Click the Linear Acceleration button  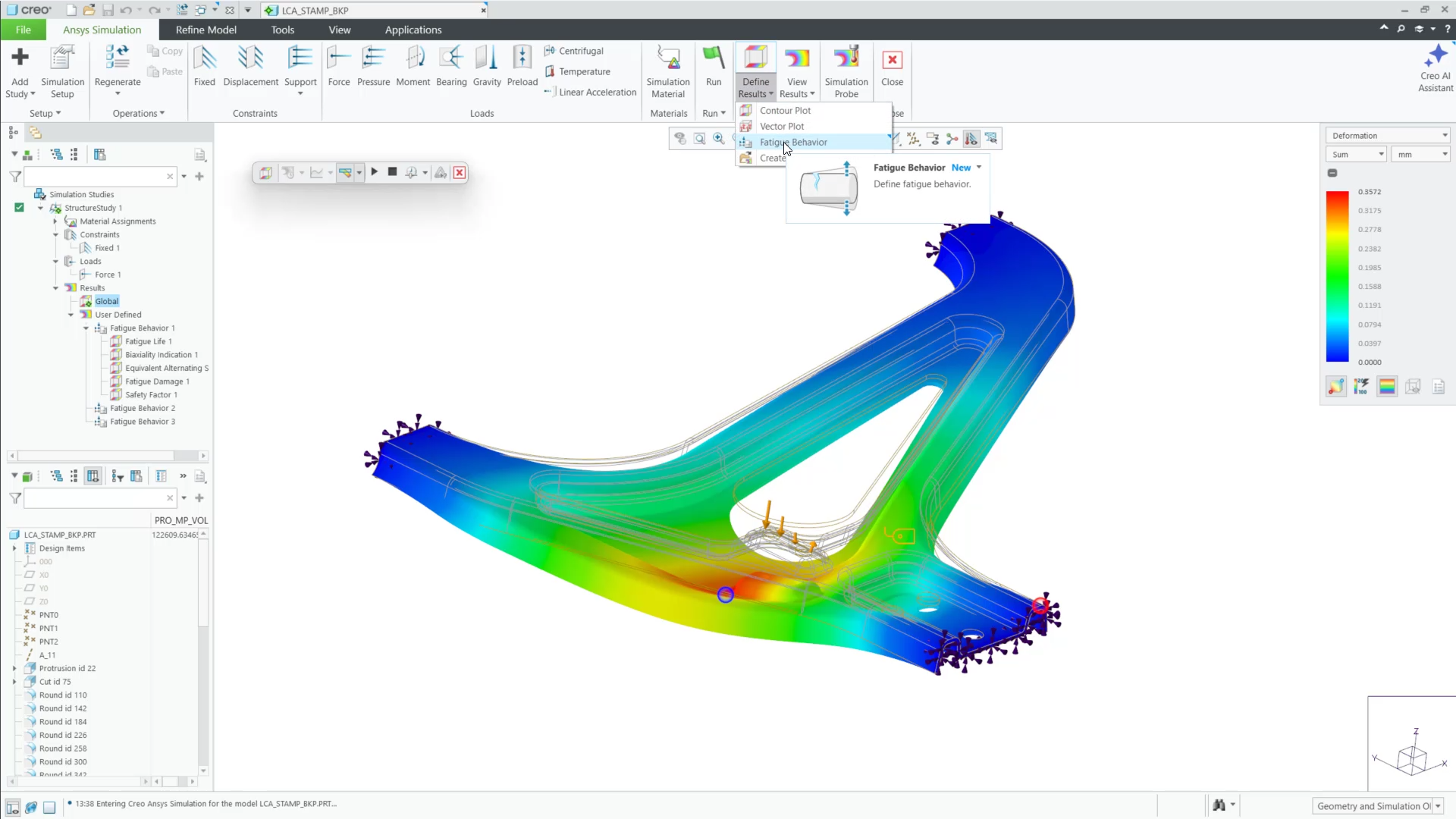(x=590, y=93)
